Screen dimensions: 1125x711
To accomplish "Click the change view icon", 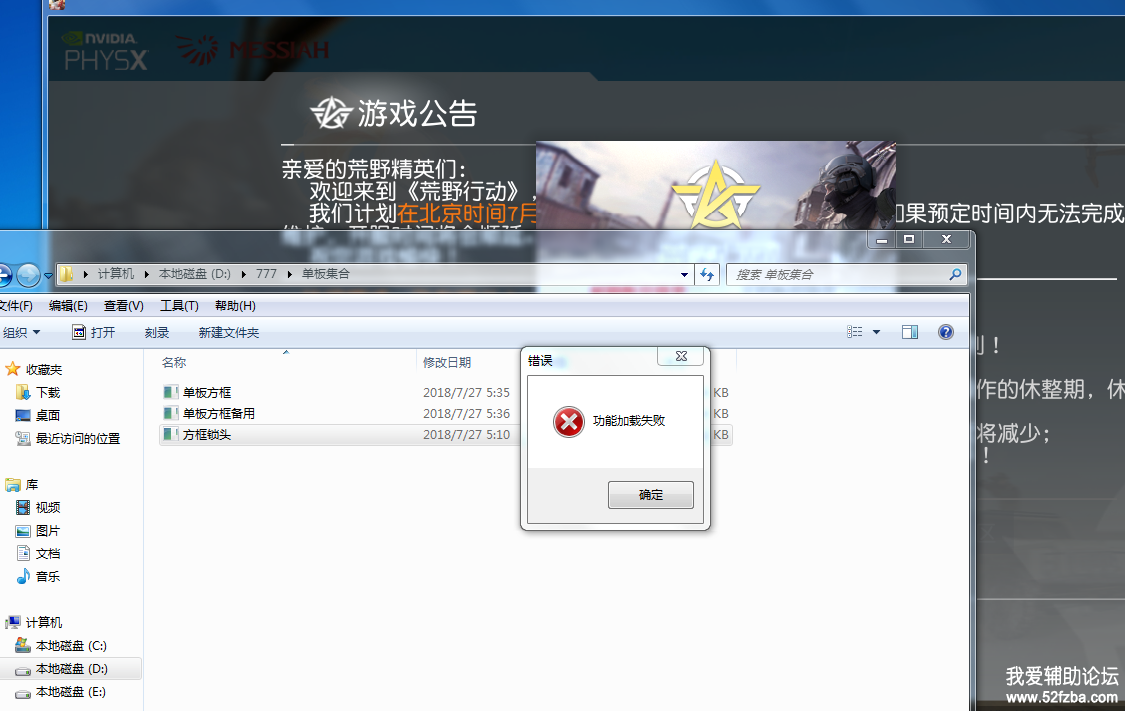I will click(x=855, y=331).
